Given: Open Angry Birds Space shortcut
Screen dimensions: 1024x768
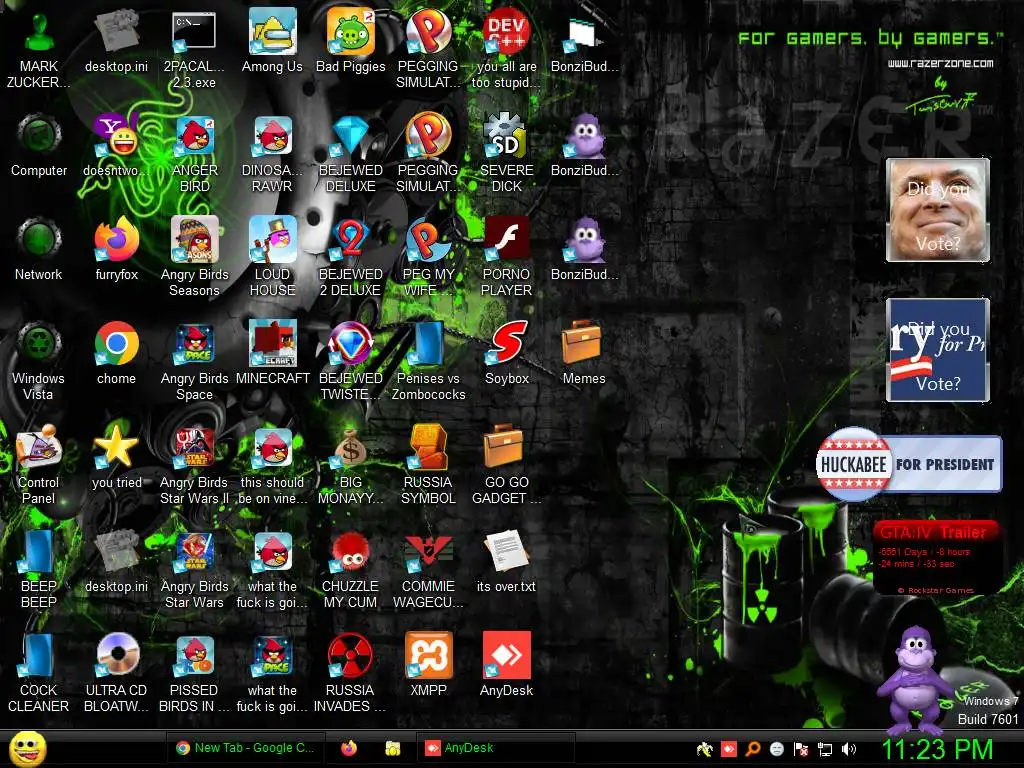Looking at the screenshot, I should tap(194, 360).
